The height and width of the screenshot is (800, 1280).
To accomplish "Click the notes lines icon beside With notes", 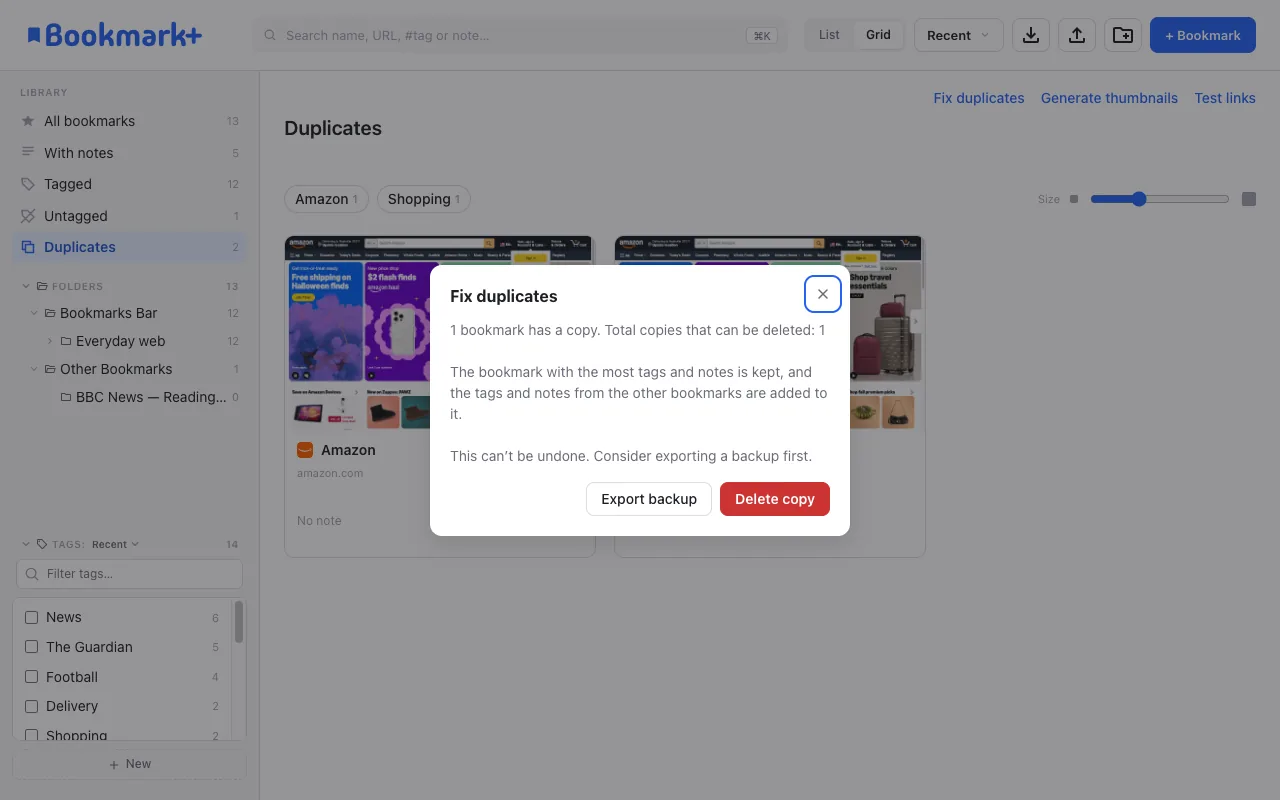I will 28,152.
